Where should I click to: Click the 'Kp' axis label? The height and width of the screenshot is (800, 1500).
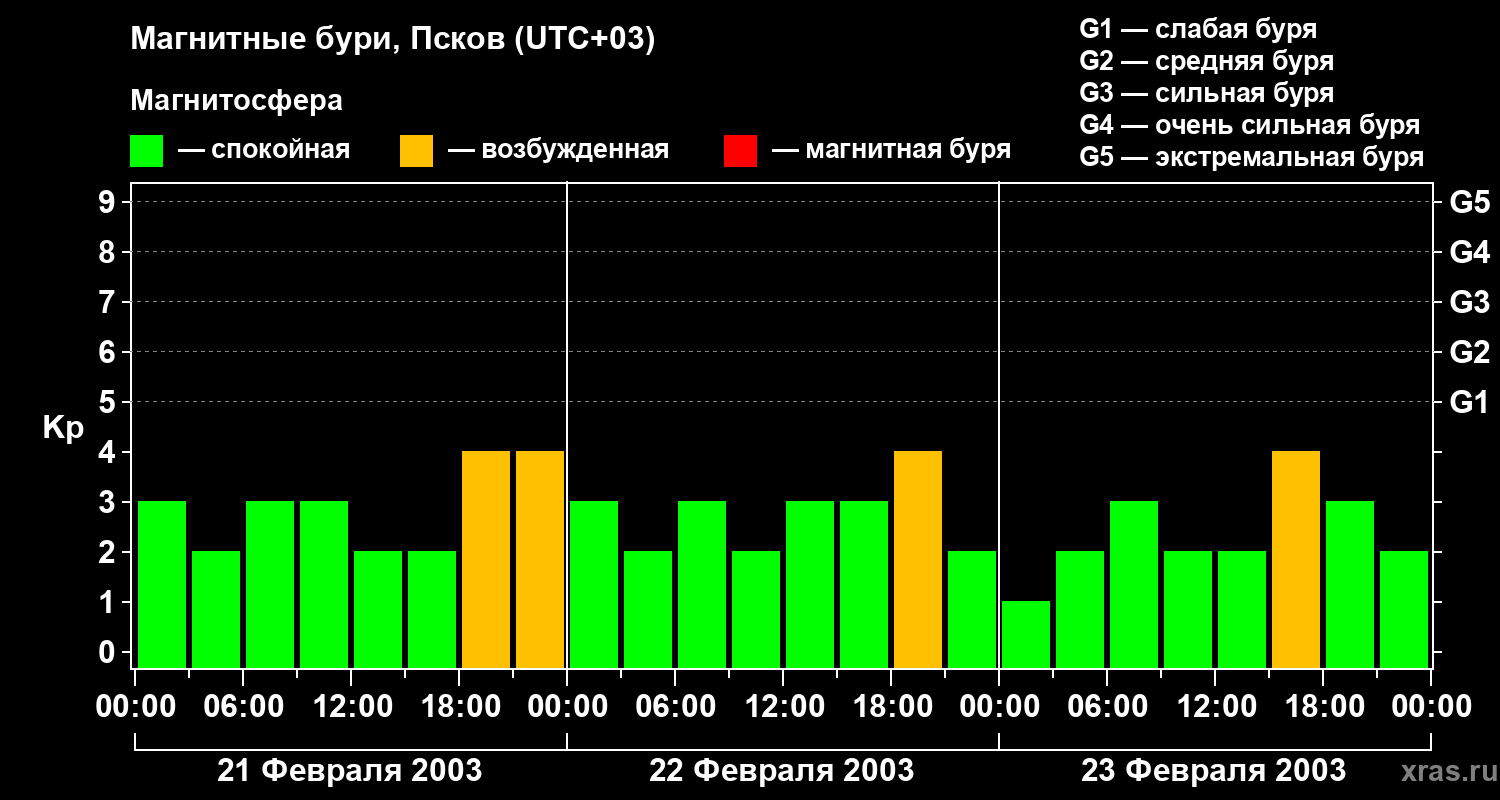pos(63,429)
